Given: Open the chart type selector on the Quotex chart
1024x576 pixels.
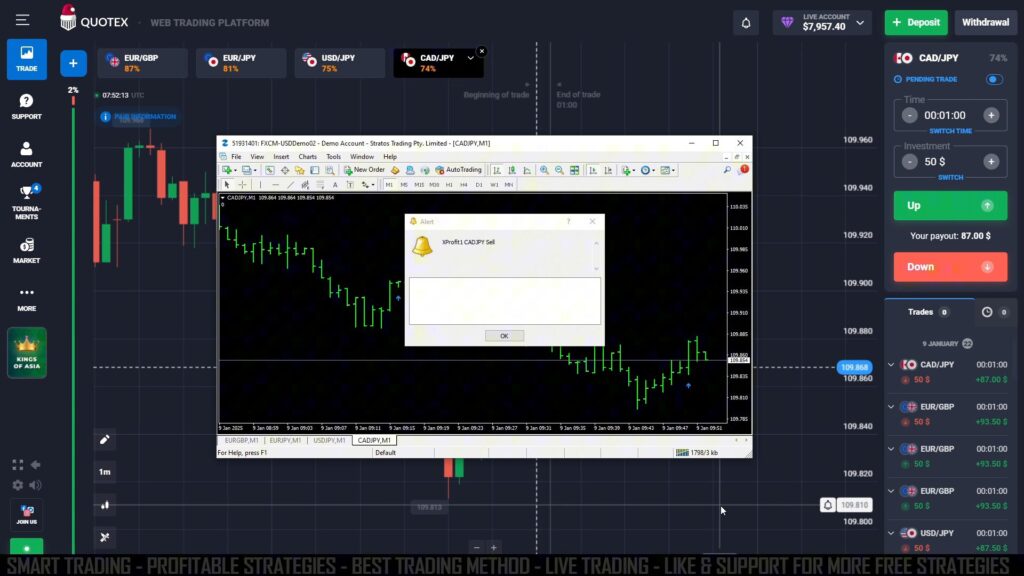Looking at the screenshot, I should (x=104, y=505).
